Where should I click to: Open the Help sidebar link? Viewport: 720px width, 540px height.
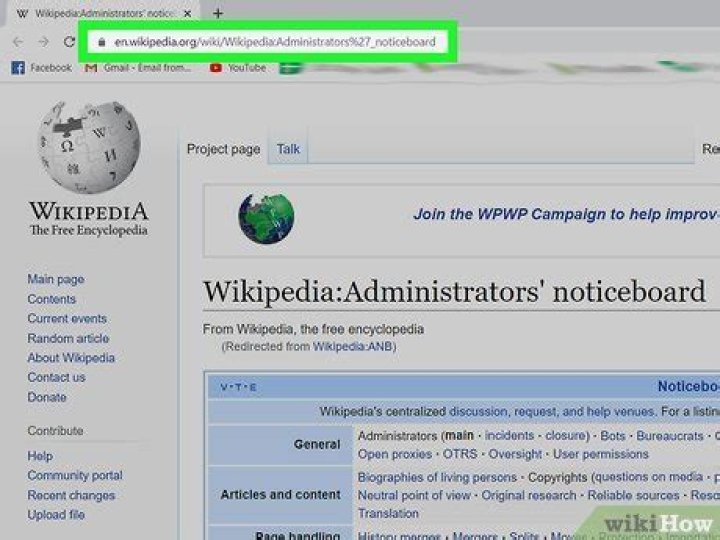(40, 456)
